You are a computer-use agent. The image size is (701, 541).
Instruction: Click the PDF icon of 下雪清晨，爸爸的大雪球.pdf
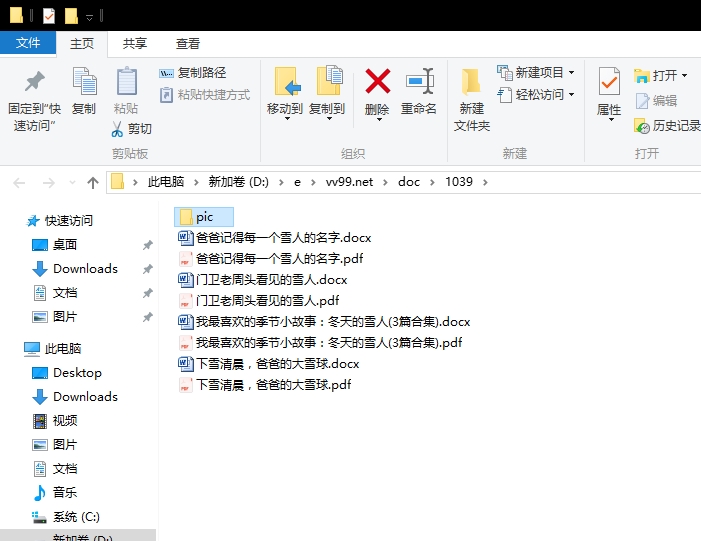point(185,385)
